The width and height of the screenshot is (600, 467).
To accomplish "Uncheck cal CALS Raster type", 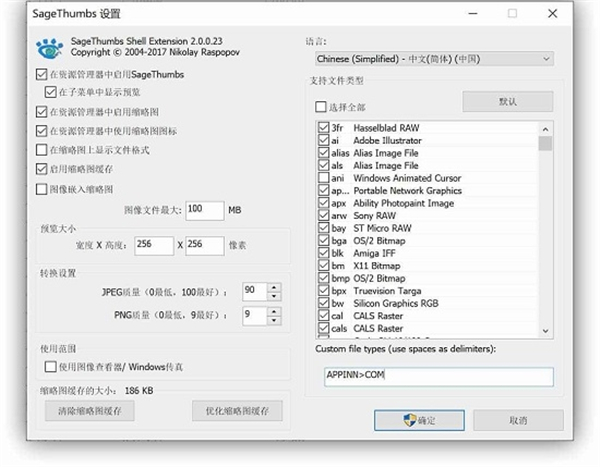I will (324, 315).
